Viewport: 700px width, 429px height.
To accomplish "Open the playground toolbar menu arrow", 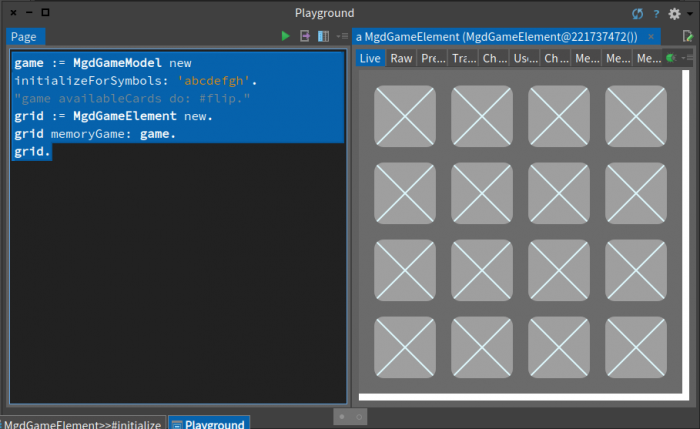I will coord(342,36).
